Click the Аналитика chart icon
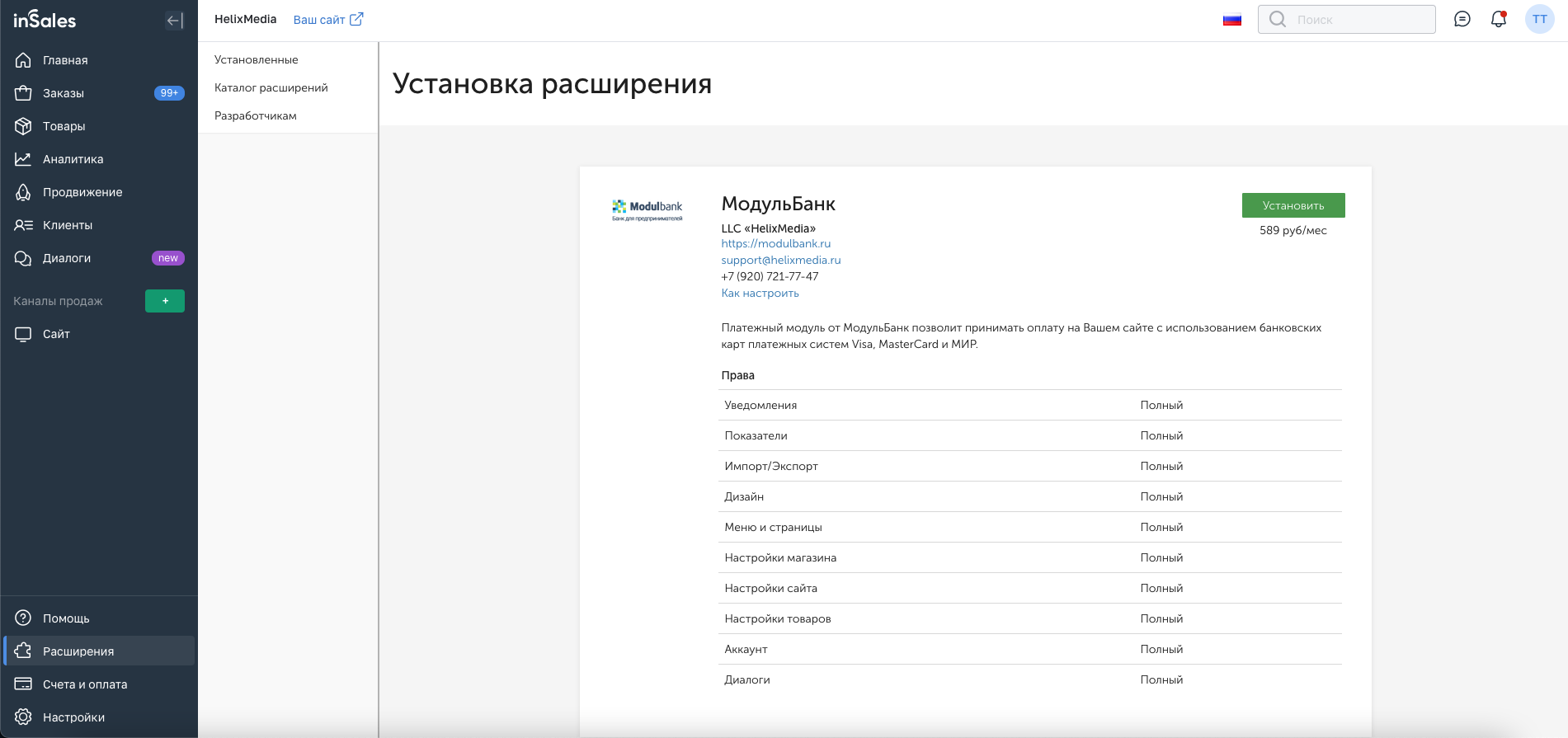Viewport: 1568px width, 738px height. coord(23,159)
